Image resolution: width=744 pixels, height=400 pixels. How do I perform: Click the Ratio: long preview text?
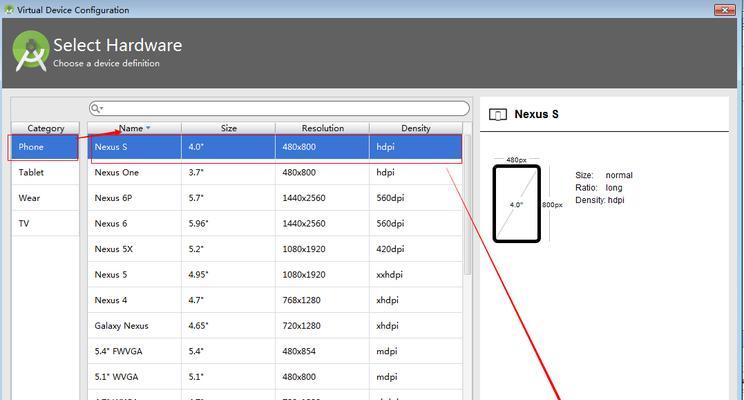[x=599, y=188]
